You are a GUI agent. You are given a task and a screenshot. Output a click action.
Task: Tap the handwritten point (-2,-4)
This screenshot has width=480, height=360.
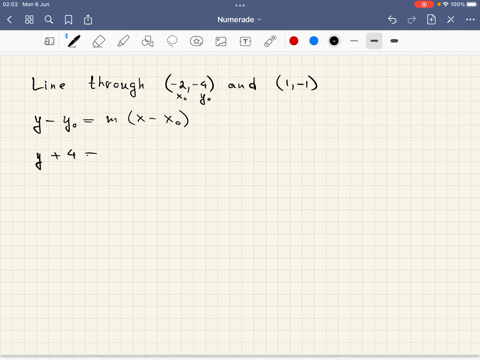point(190,84)
